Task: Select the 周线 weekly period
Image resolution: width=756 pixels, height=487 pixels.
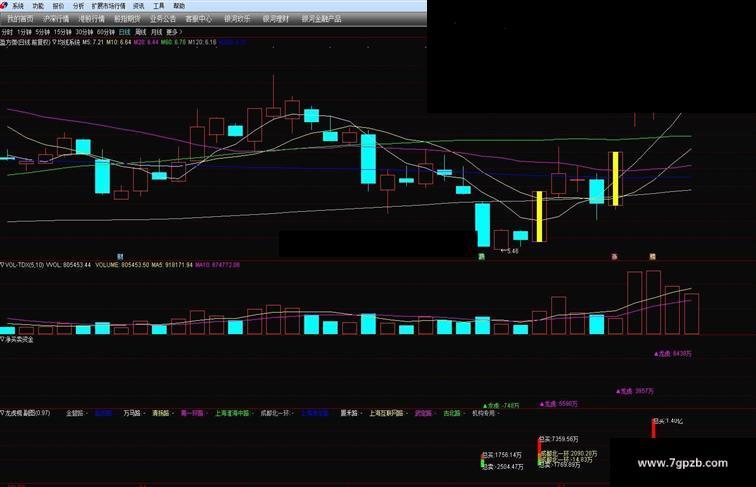Action: [140, 32]
